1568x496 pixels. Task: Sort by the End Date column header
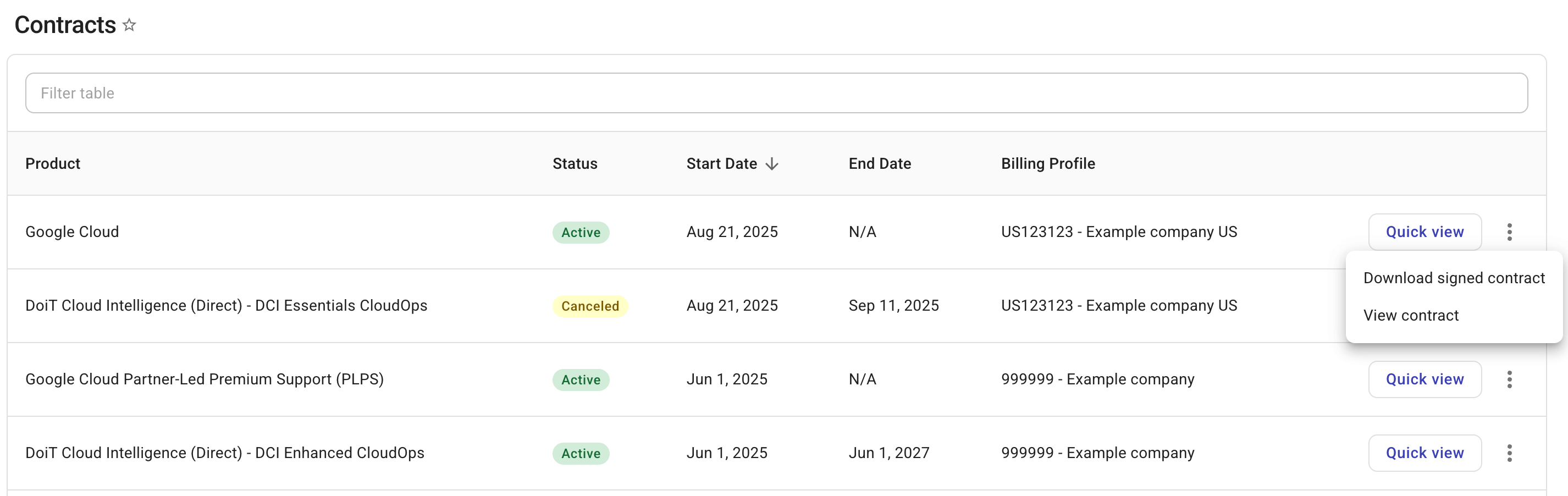click(880, 163)
